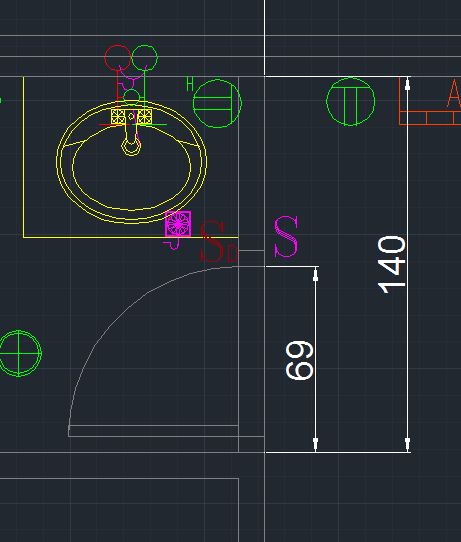Click the green circle above the sink faucet

tap(144, 58)
